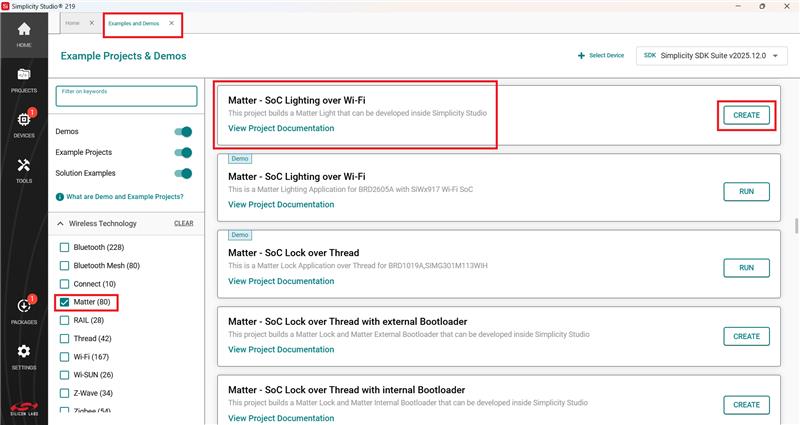View documentation for SoC Lighting Wi-Fi demo
800x425 pixels.
[281, 205]
